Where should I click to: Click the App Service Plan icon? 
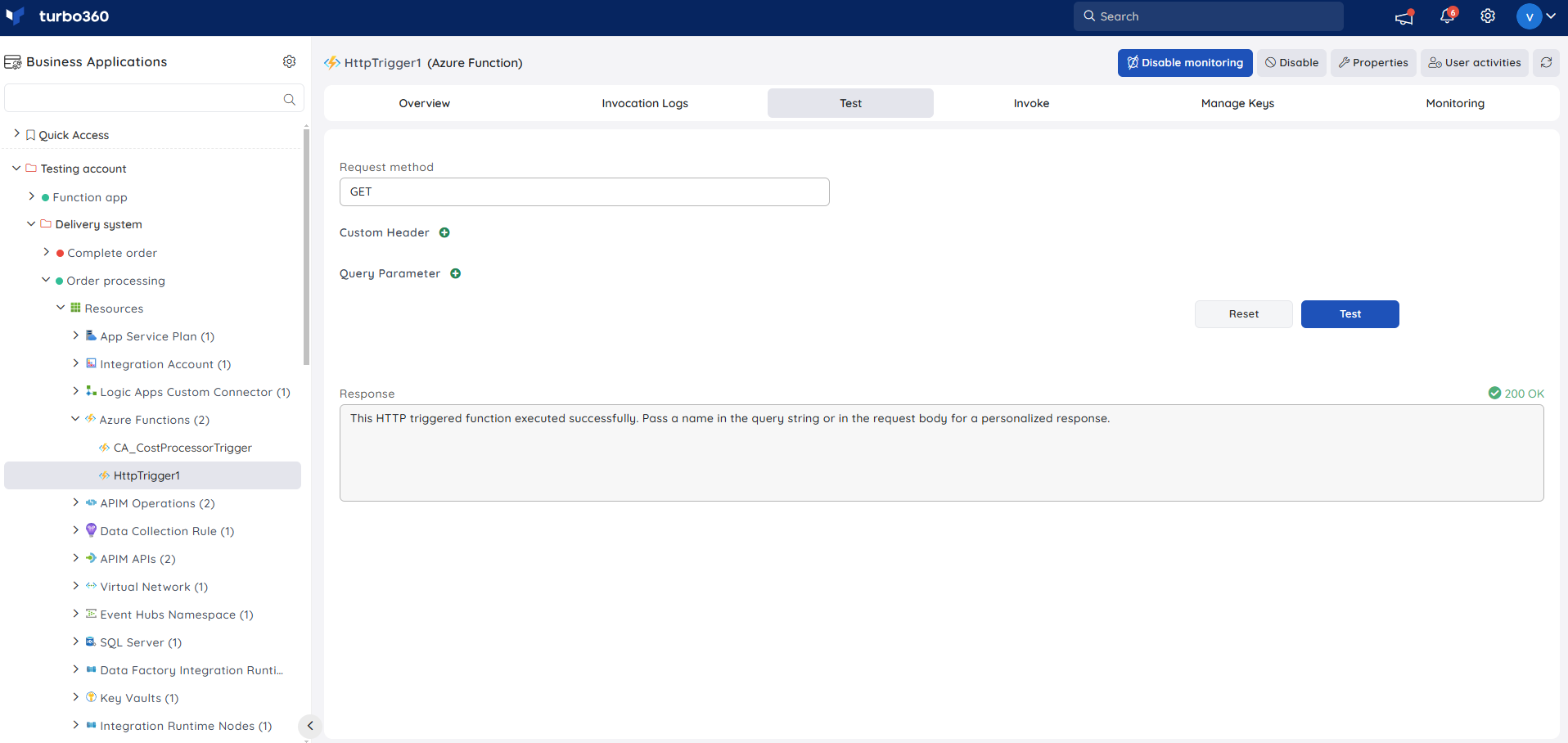91,335
